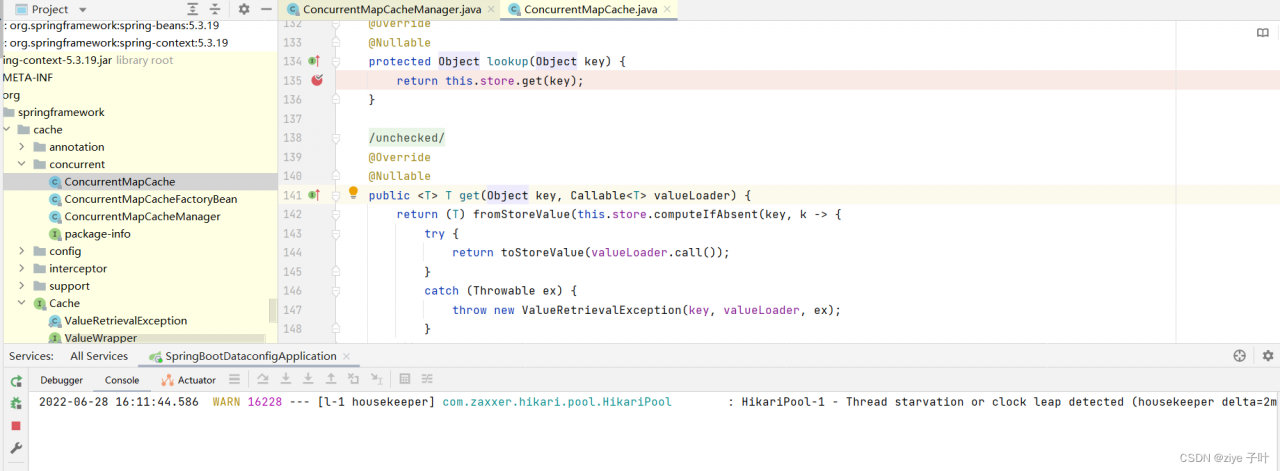The height and width of the screenshot is (471, 1280).
Task: Expand the config folder
Action: coord(22,251)
